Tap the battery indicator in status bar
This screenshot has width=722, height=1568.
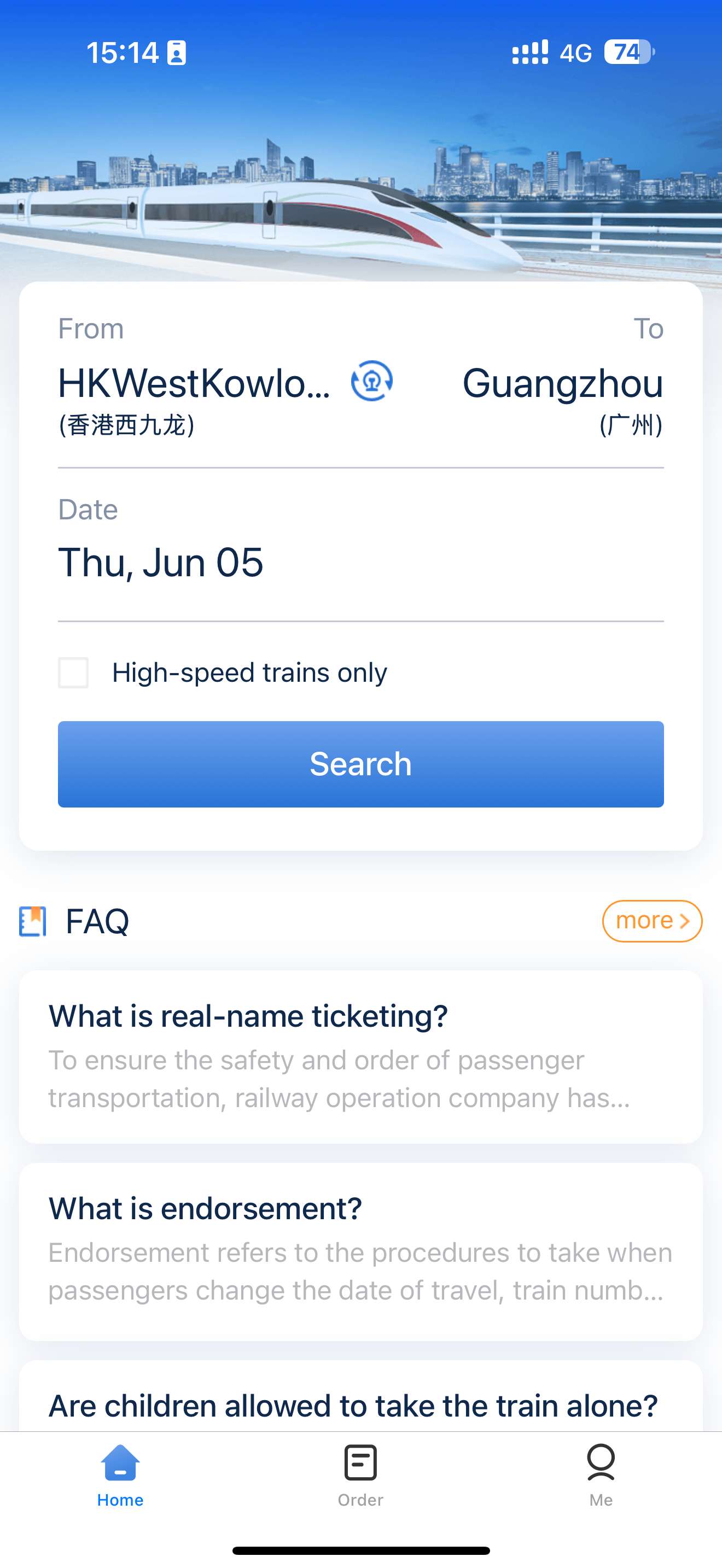(628, 52)
